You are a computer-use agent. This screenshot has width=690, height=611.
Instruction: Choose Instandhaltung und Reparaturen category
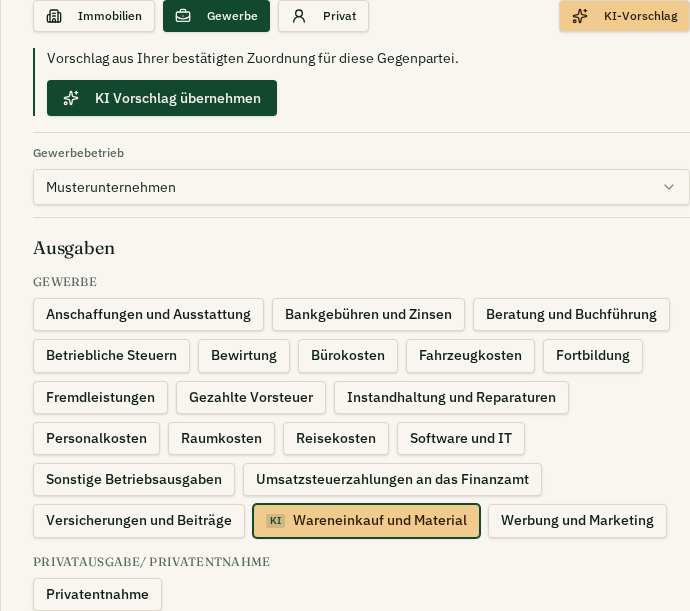(451, 398)
